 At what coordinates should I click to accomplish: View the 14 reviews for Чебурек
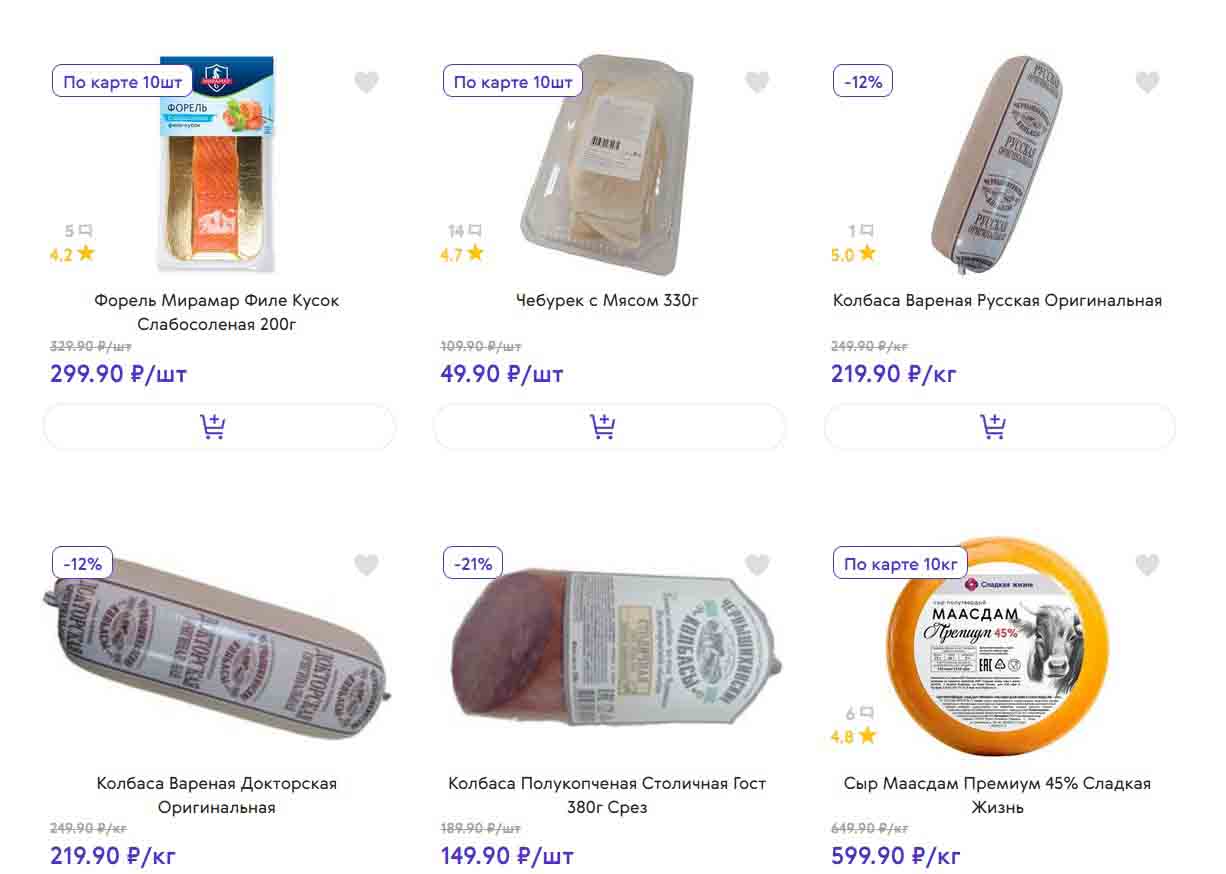coord(464,231)
